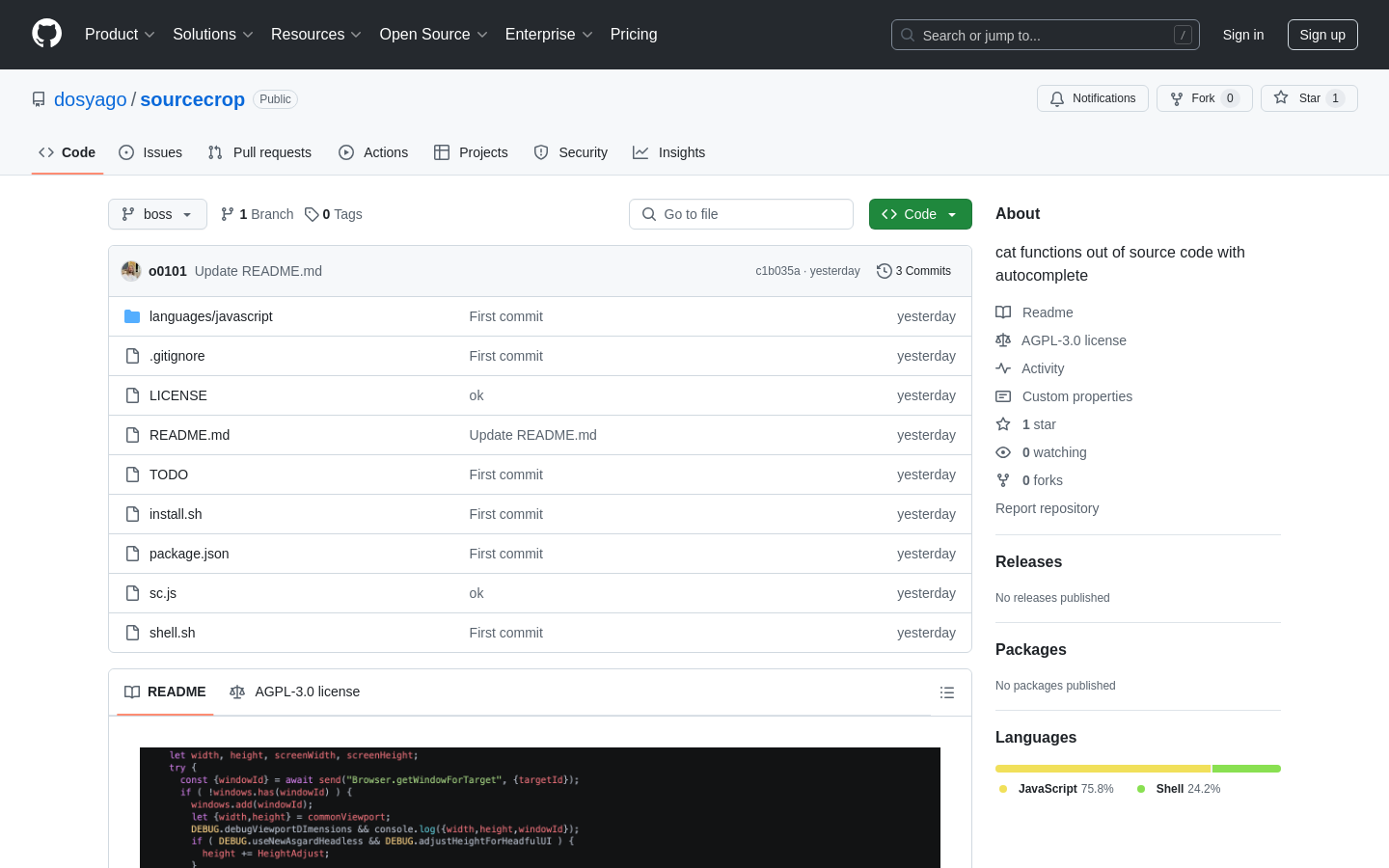
Task: Expand the Resources menu
Action: (x=316, y=35)
